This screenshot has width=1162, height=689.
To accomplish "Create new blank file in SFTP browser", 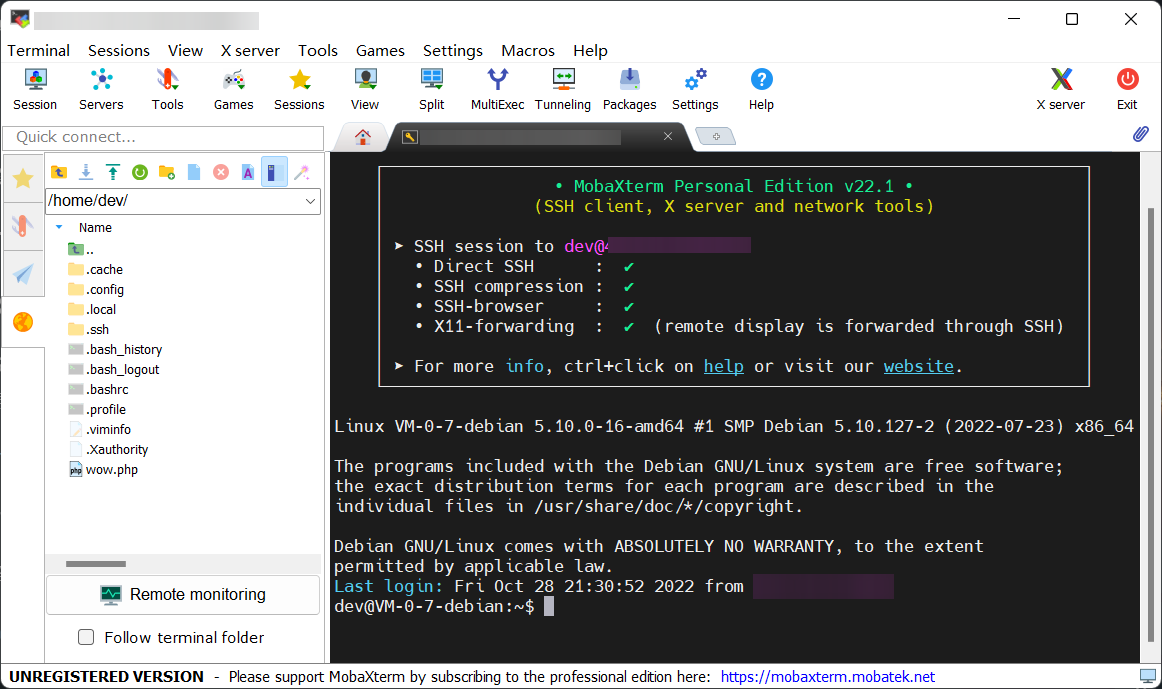I will [x=194, y=173].
